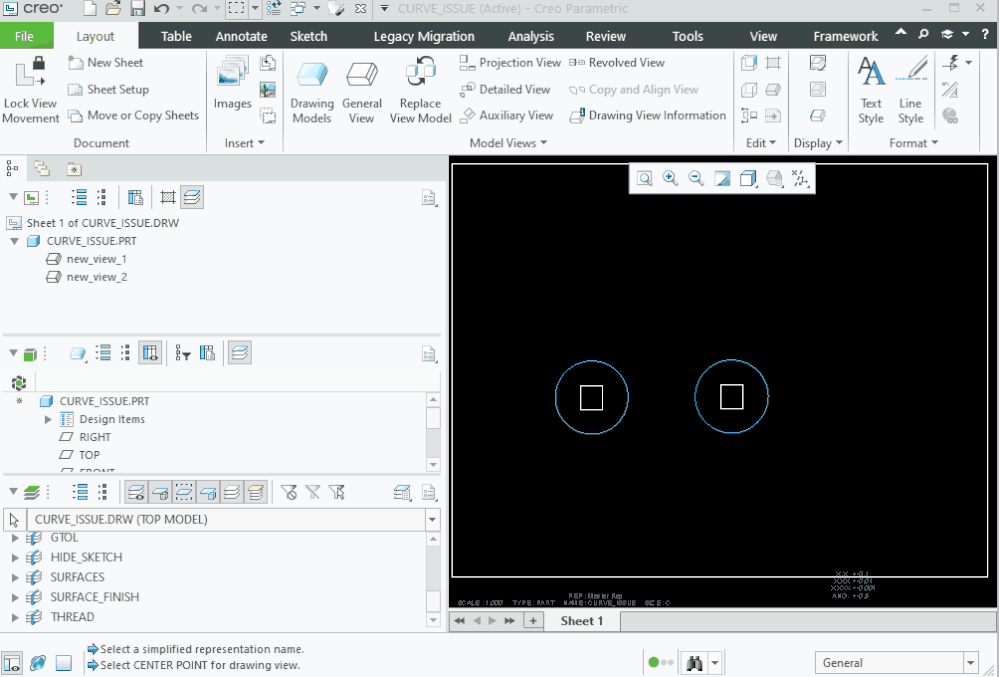Open the Line Style tool
Viewport: 999px width, 677px height.
[910, 90]
